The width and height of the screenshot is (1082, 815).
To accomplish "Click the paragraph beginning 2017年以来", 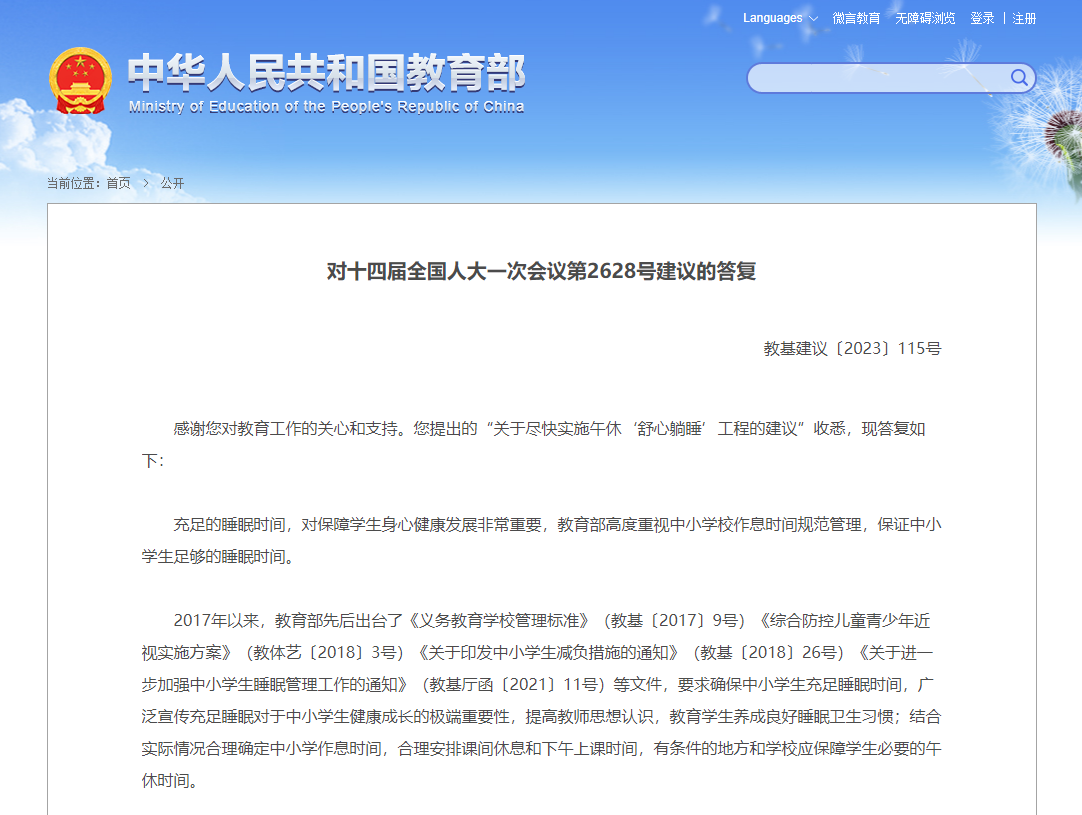I will click(542, 700).
